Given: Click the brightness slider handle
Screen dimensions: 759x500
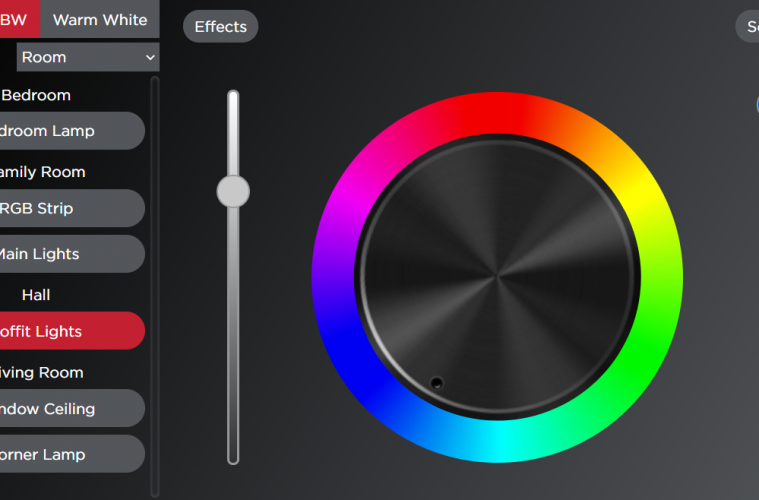Looking at the screenshot, I should [x=233, y=191].
